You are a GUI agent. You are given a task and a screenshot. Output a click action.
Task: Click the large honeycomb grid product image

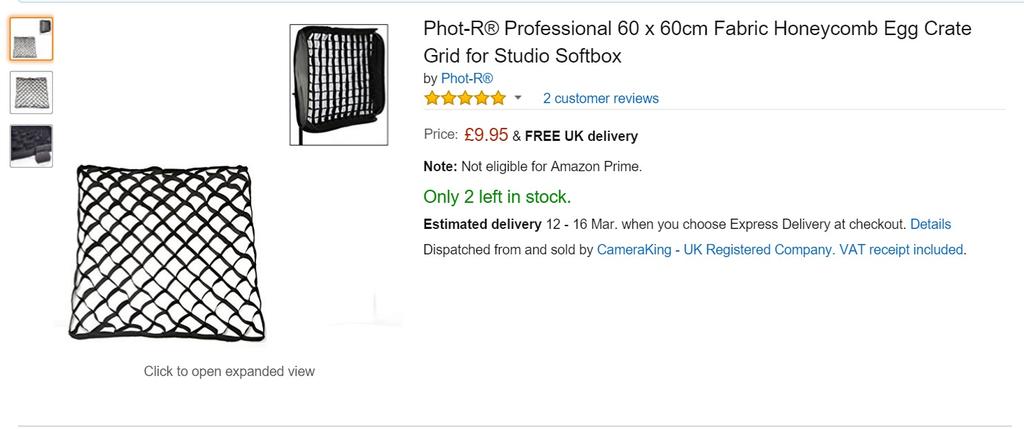(165, 252)
